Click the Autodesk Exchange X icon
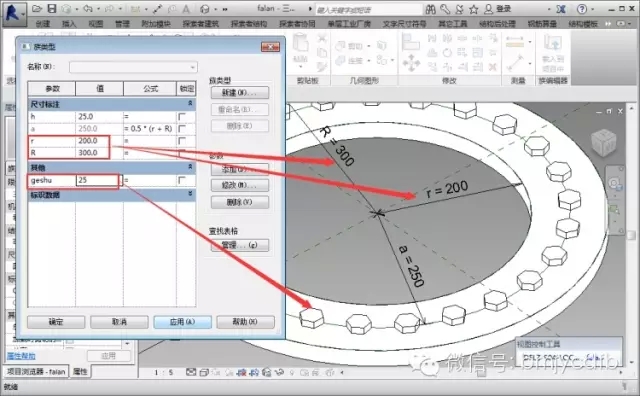This screenshot has width=640, height=396. coord(560,9)
